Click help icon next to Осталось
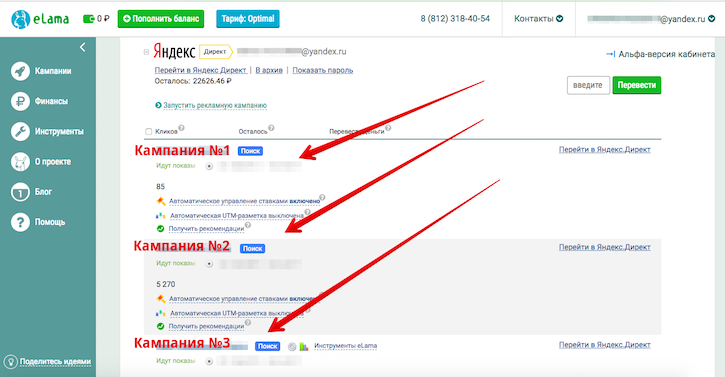 point(271,128)
